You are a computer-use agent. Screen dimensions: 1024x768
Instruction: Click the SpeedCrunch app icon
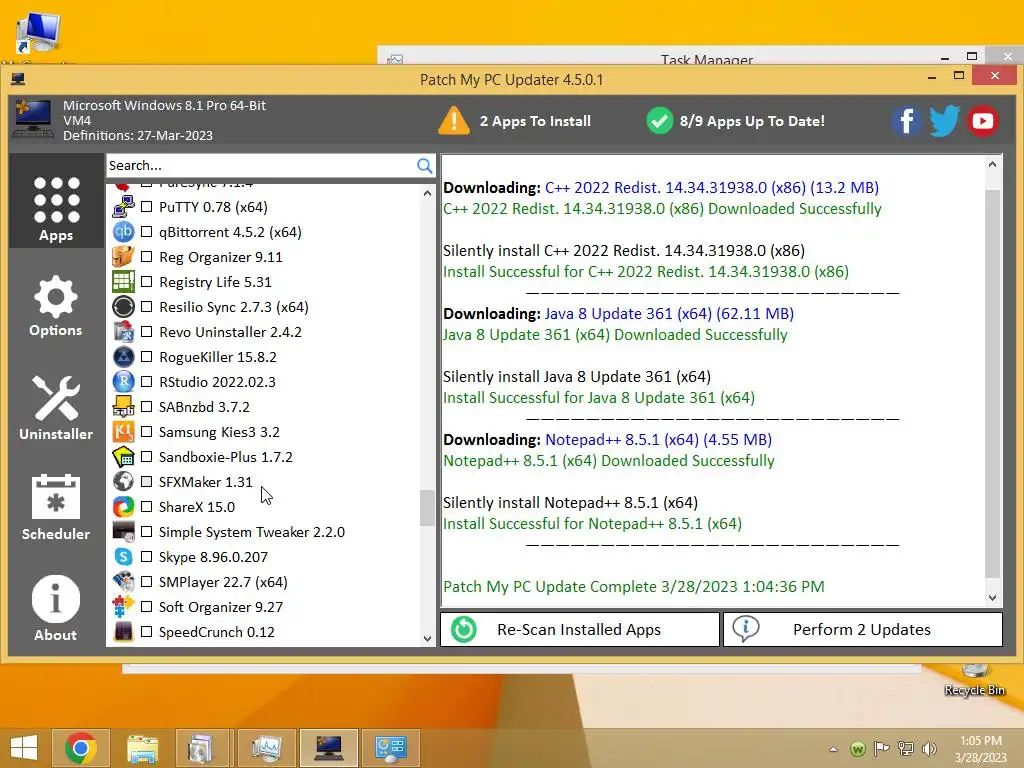point(123,632)
